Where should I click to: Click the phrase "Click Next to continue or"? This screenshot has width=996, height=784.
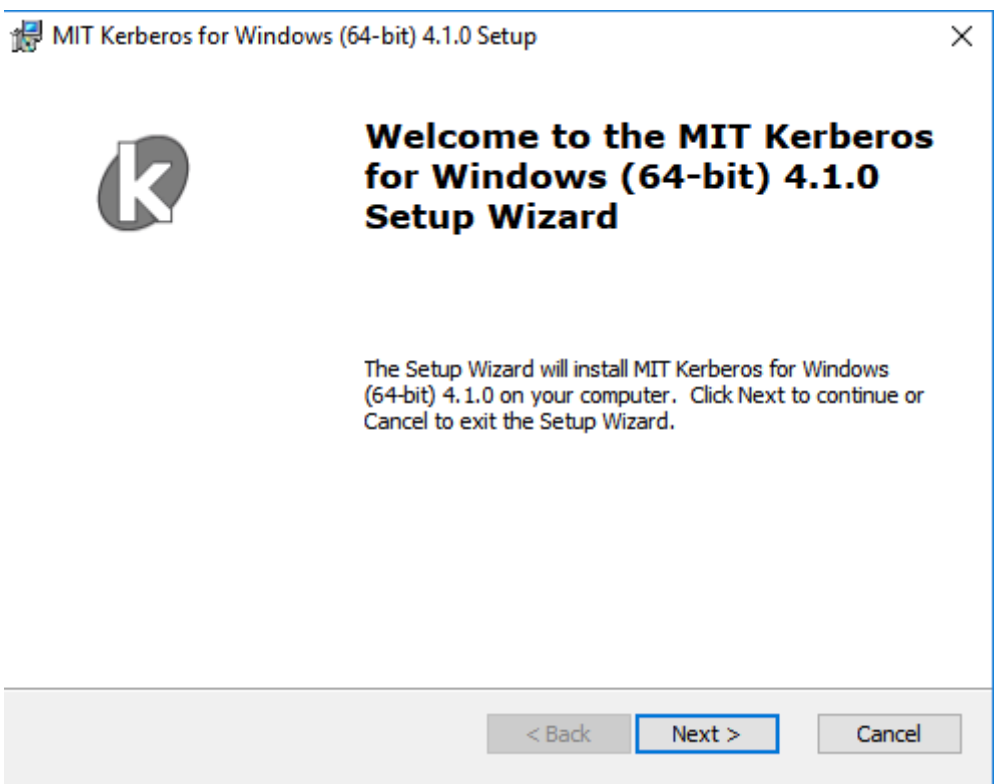[x=807, y=395]
